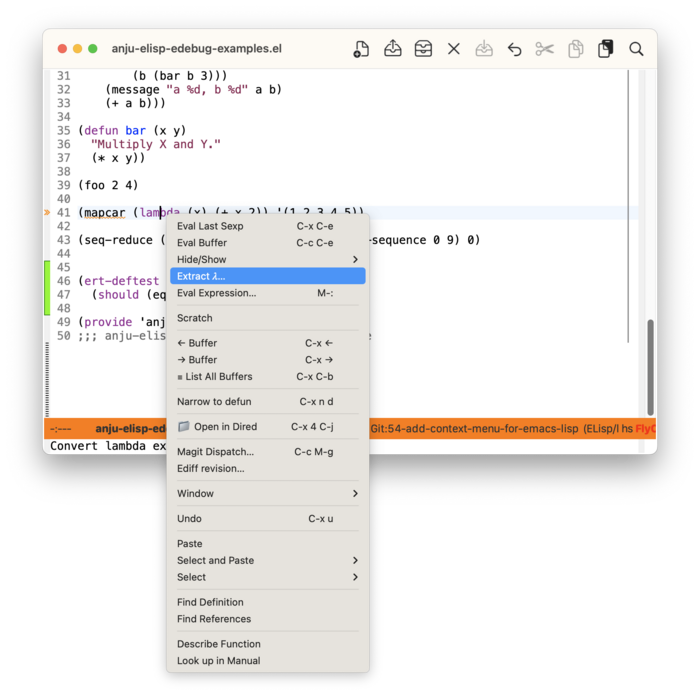Click the FlyC indicator in mode line

pos(646,429)
